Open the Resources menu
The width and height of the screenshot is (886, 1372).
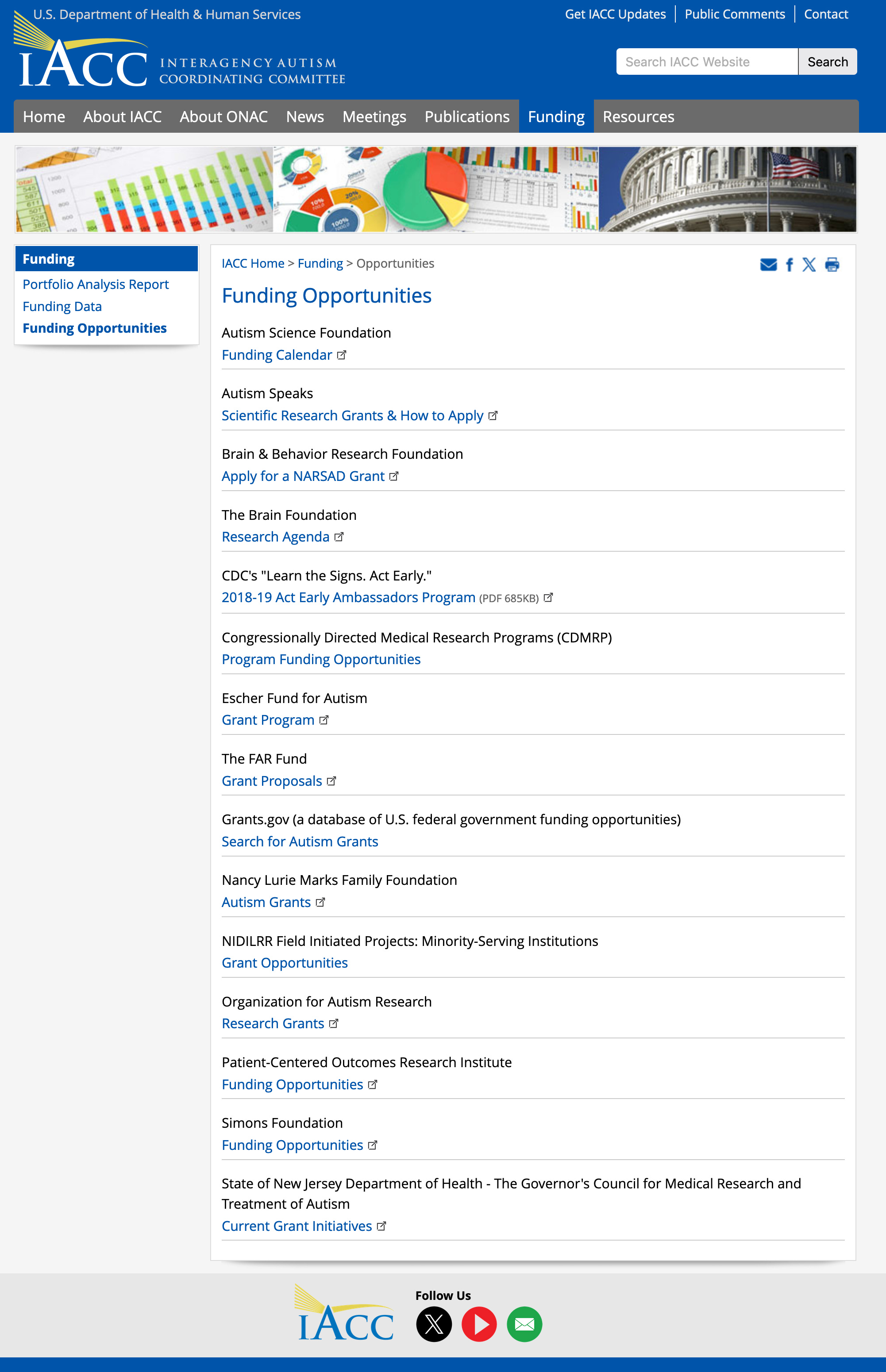pyautogui.click(x=639, y=117)
